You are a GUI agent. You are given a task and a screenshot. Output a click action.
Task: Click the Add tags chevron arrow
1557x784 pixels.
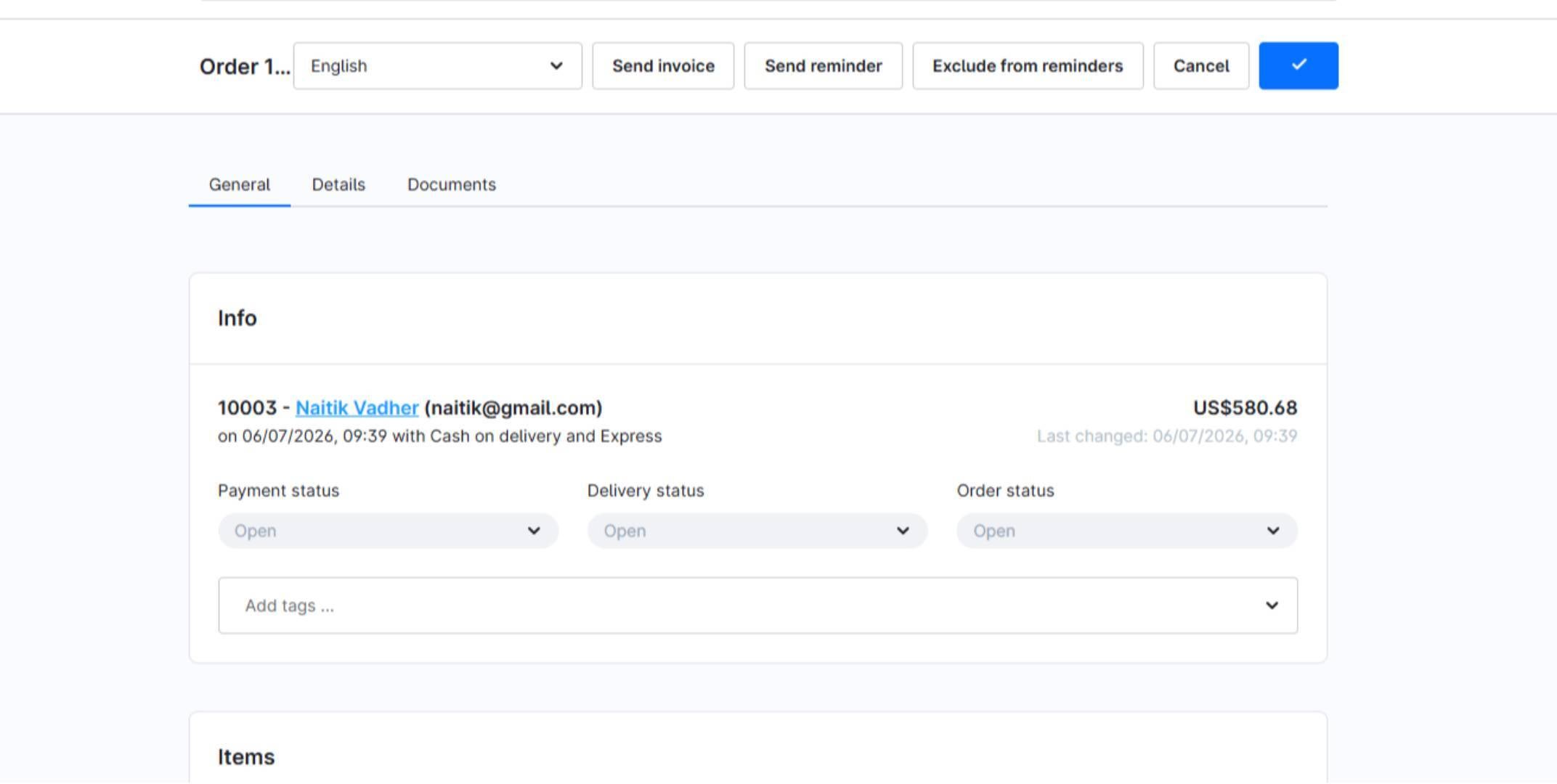pyautogui.click(x=1272, y=605)
